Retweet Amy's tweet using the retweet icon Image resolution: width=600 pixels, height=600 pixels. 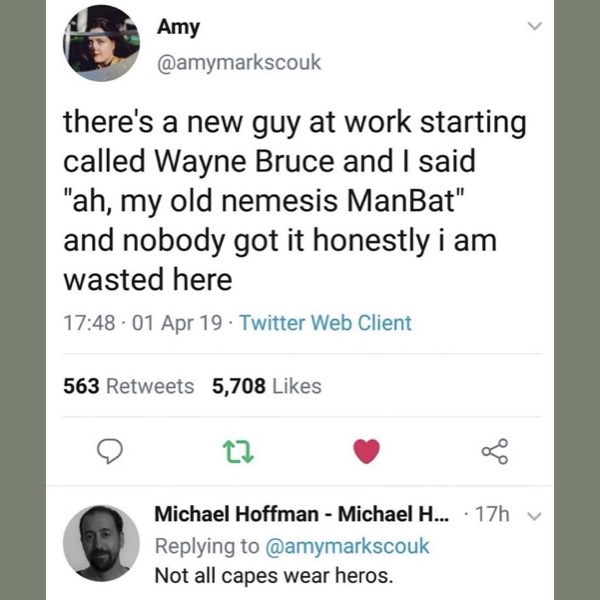click(239, 452)
